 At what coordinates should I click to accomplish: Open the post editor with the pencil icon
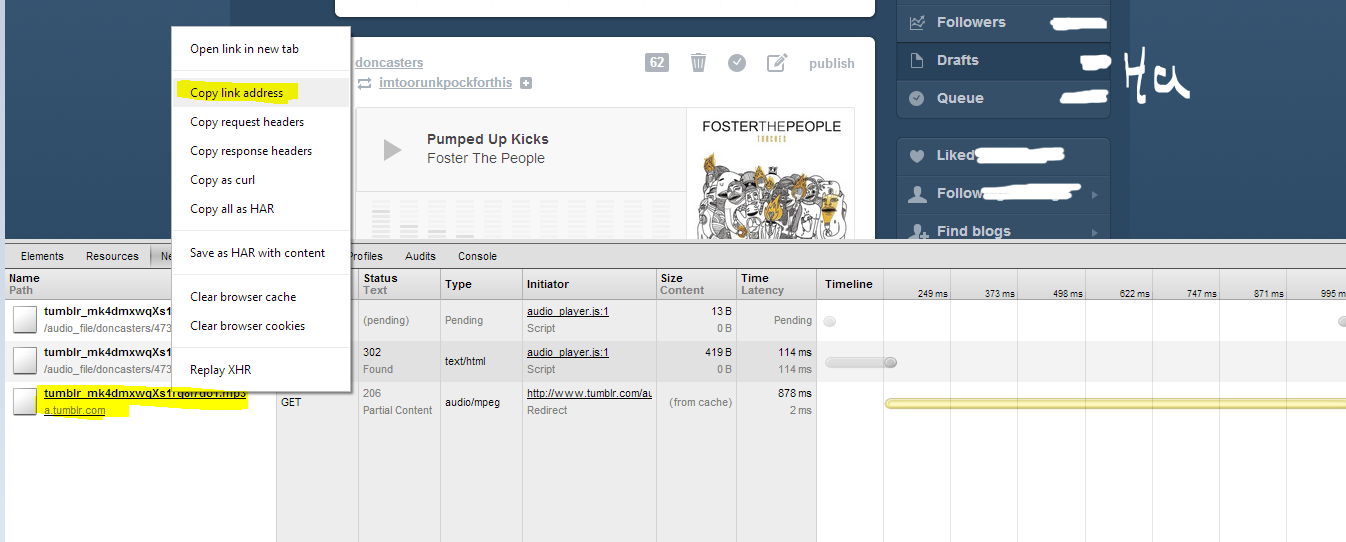[777, 63]
